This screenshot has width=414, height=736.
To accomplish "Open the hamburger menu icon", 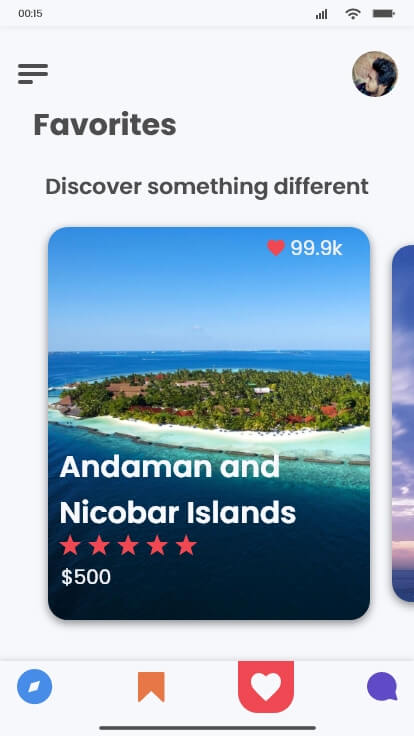I will (x=33, y=74).
